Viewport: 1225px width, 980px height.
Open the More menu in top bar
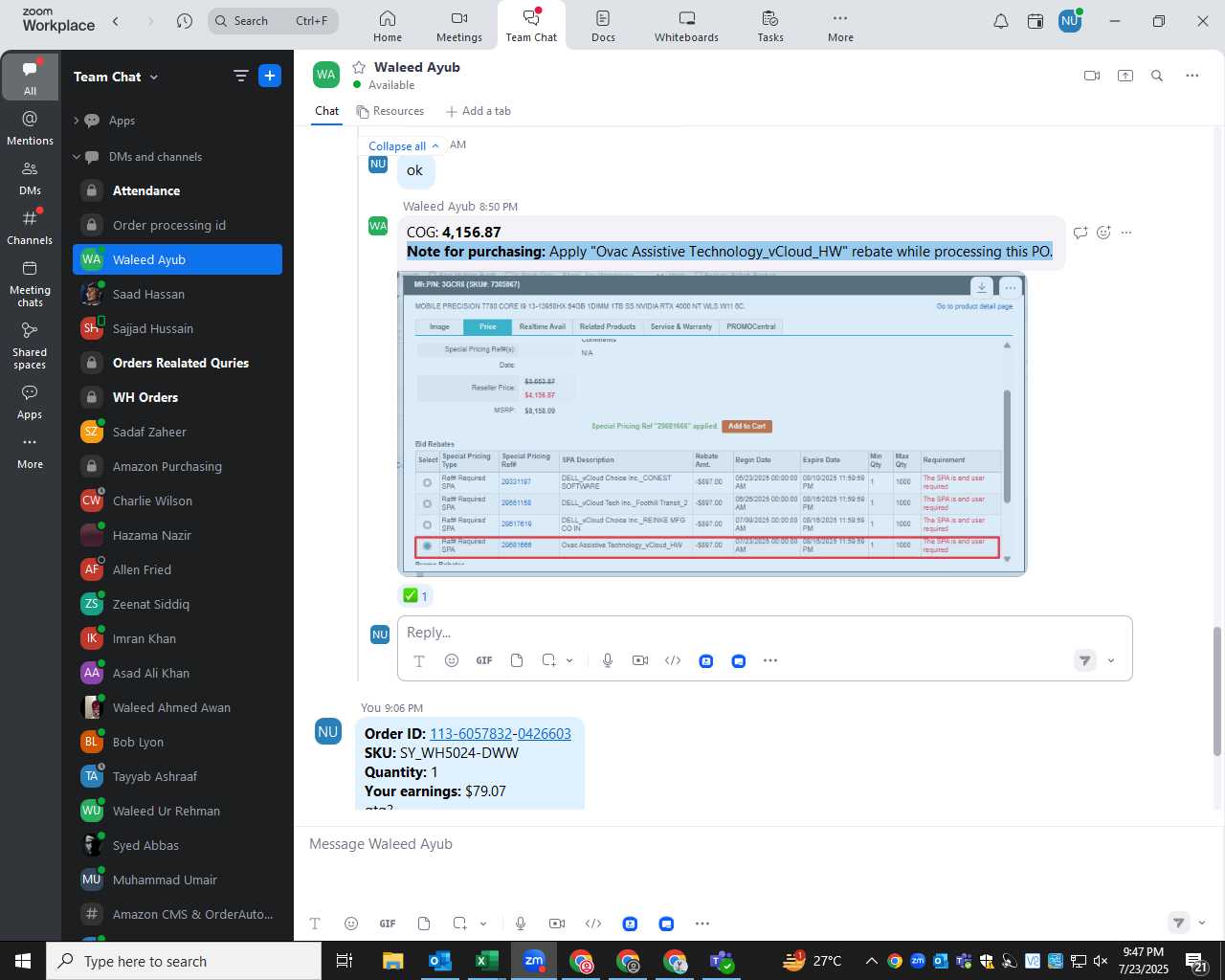pos(840,26)
